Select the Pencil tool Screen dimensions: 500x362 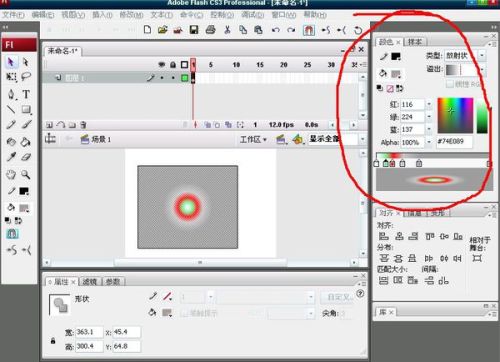11,125
